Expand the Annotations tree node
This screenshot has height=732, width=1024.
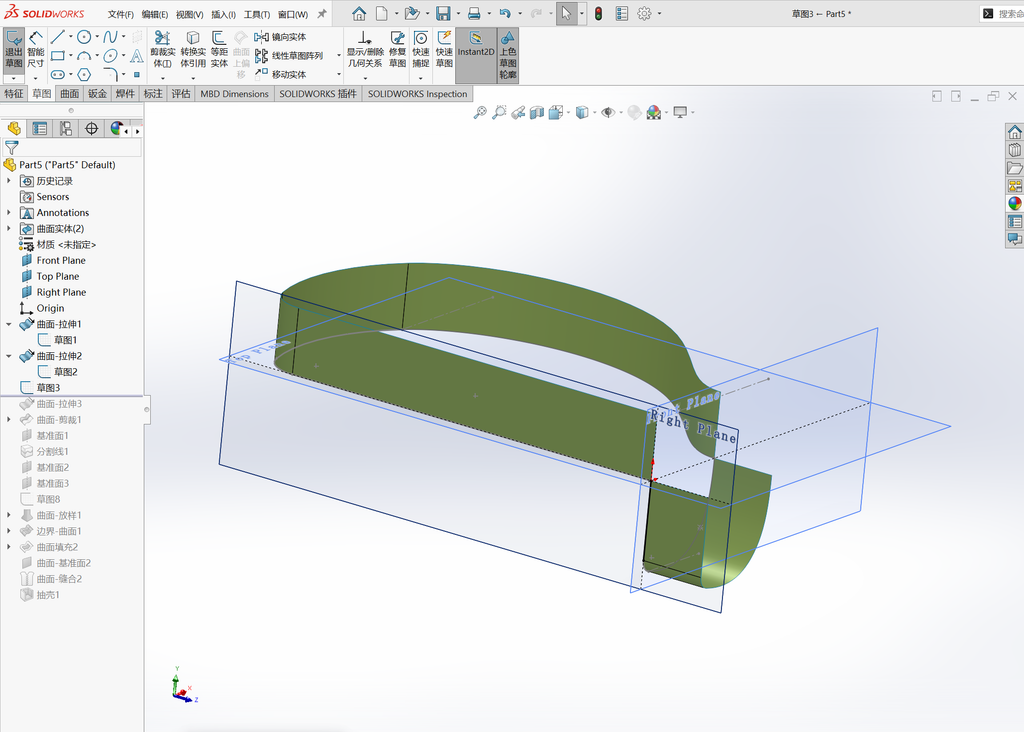point(8,213)
